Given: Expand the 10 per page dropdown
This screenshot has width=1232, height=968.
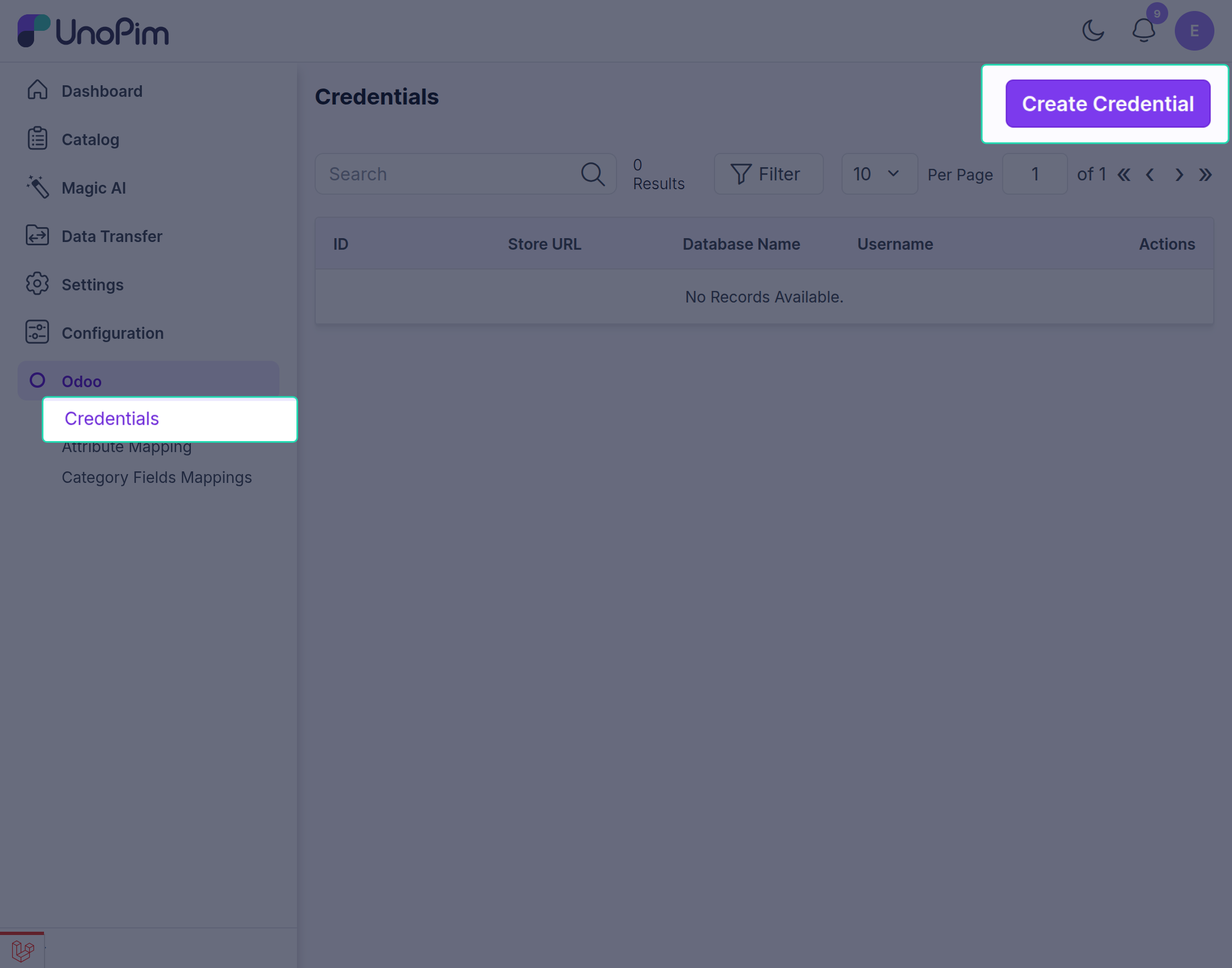Looking at the screenshot, I should point(879,174).
